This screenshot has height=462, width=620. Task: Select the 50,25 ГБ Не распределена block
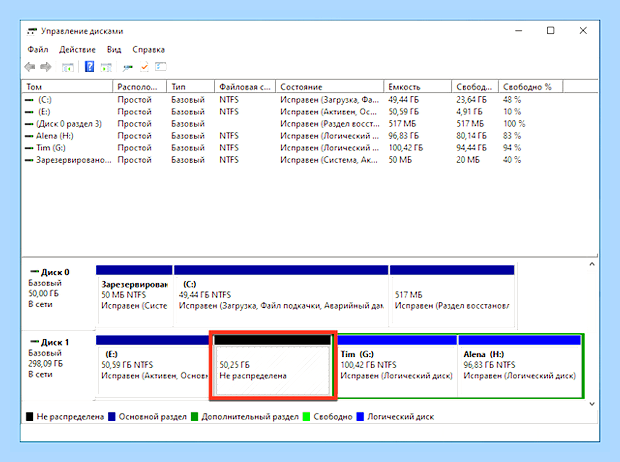(272, 365)
